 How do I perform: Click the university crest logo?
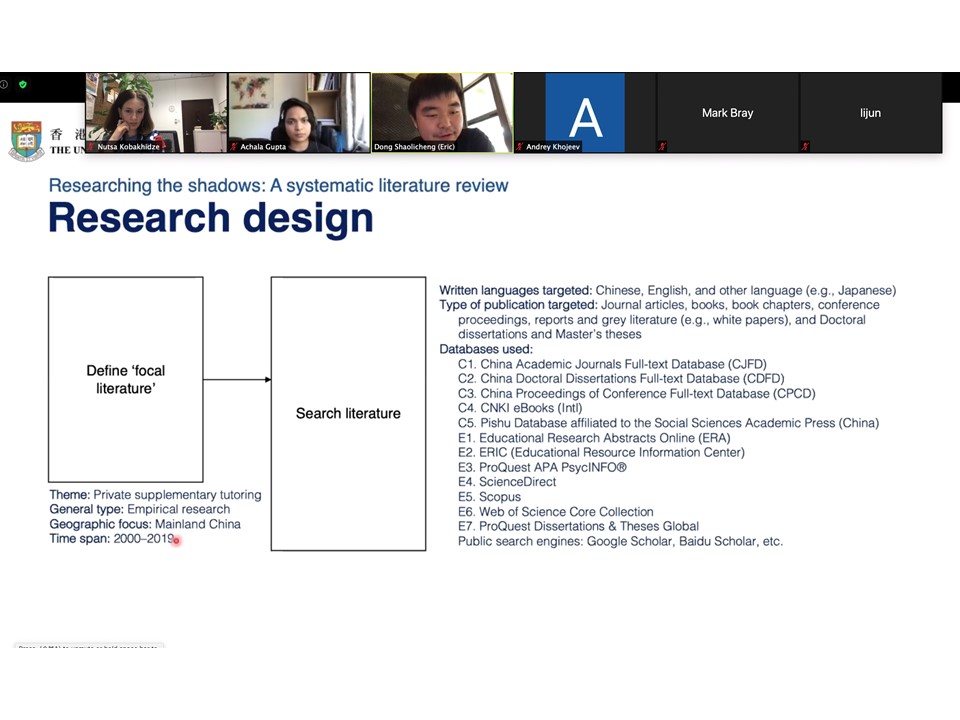click(27, 141)
